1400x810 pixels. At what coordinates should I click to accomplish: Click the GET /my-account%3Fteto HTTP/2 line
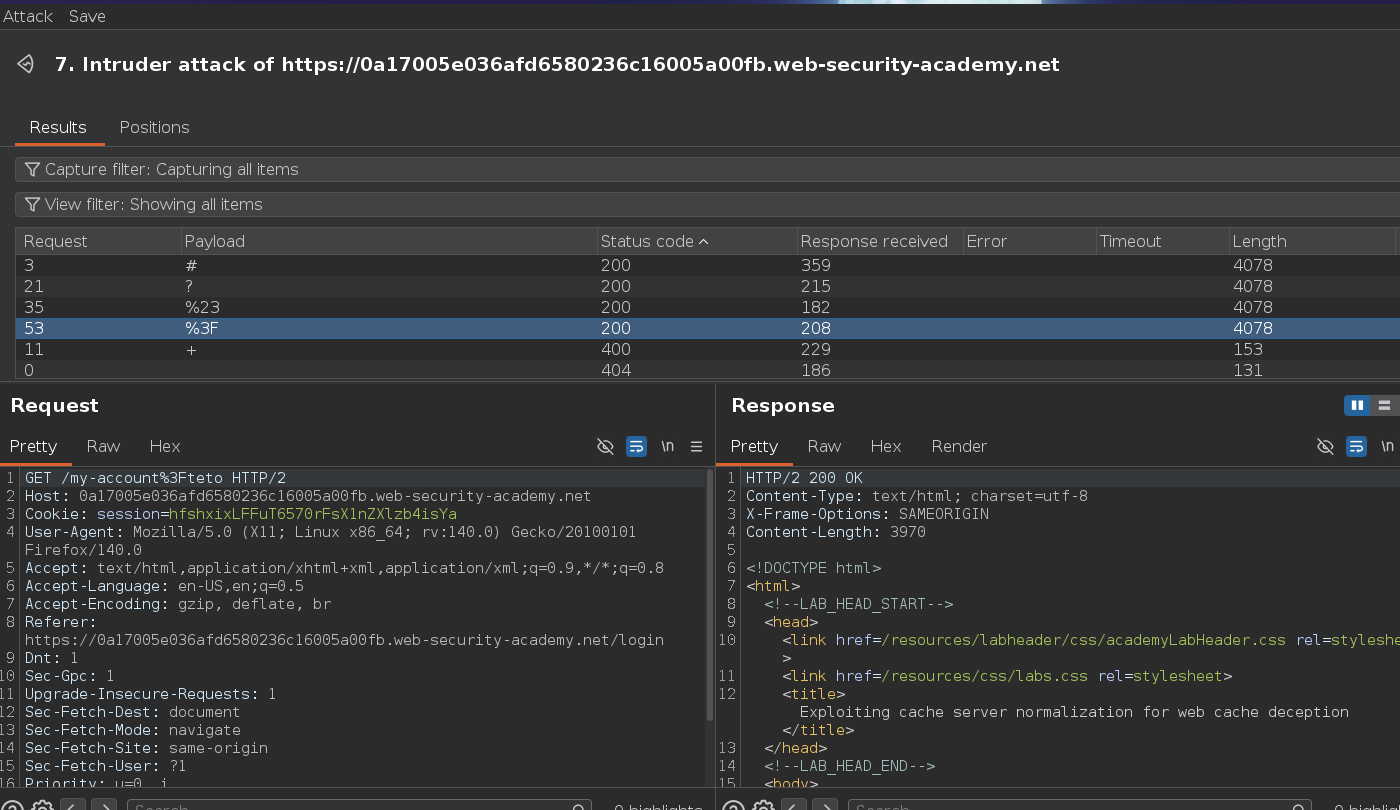155,478
